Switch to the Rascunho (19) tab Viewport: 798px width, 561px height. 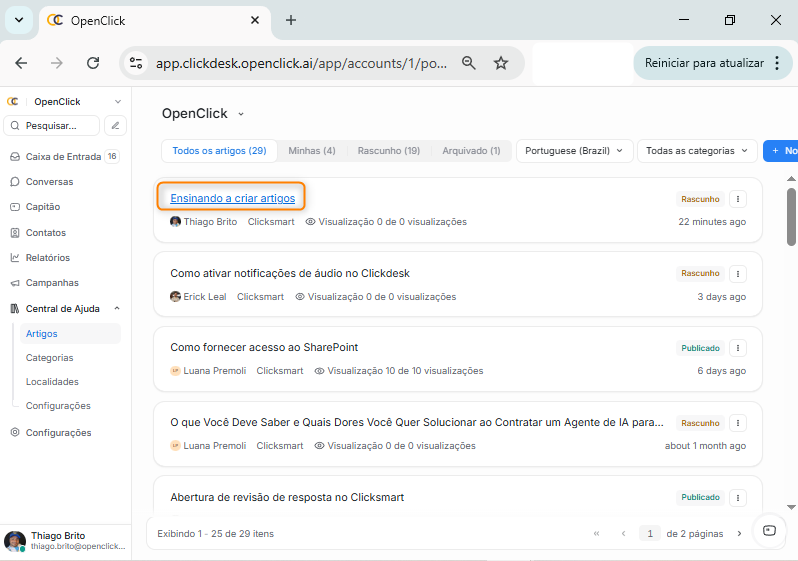388,151
